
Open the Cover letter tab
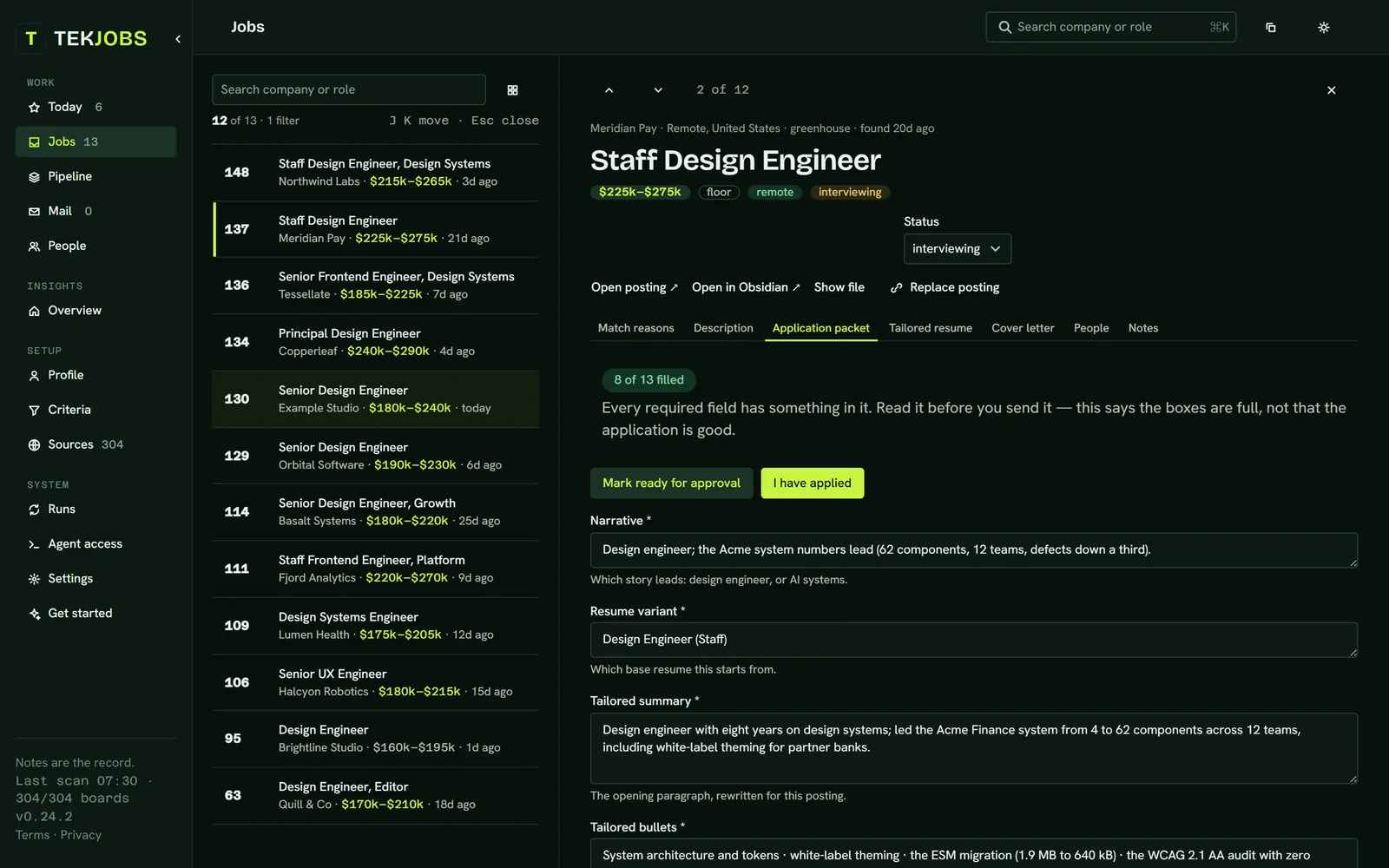point(1023,328)
